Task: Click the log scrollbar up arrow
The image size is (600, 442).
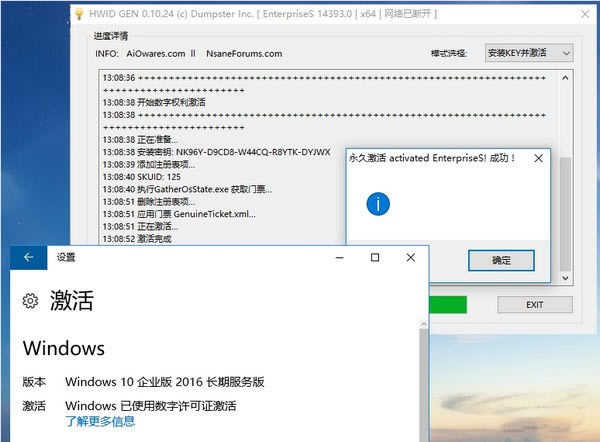Action: coord(565,78)
